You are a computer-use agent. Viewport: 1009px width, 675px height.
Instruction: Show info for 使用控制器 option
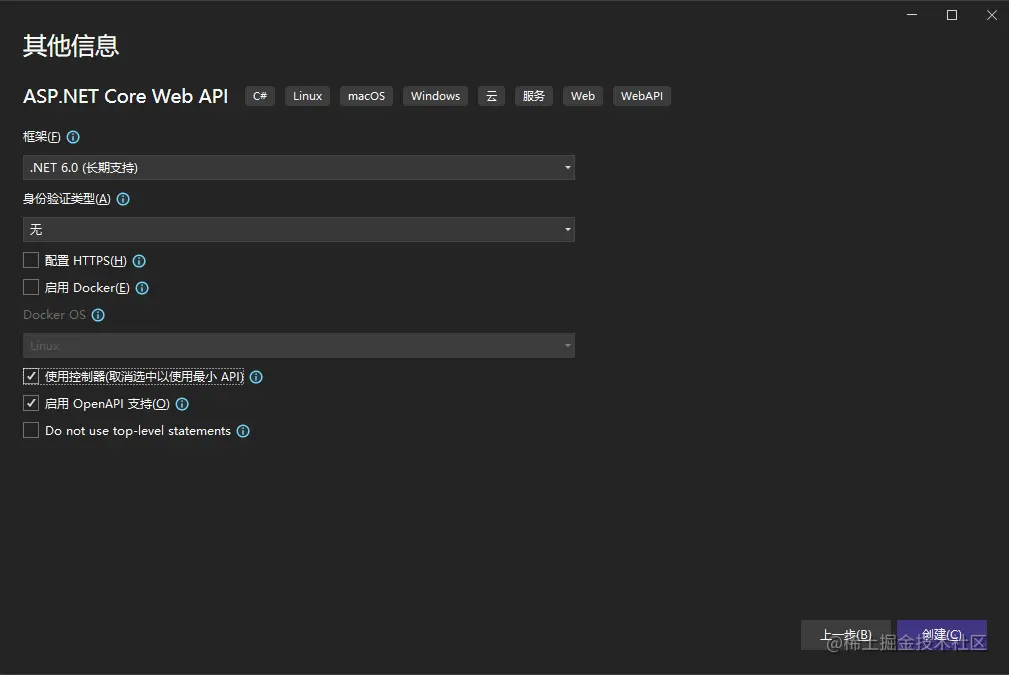(x=256, y=377)
